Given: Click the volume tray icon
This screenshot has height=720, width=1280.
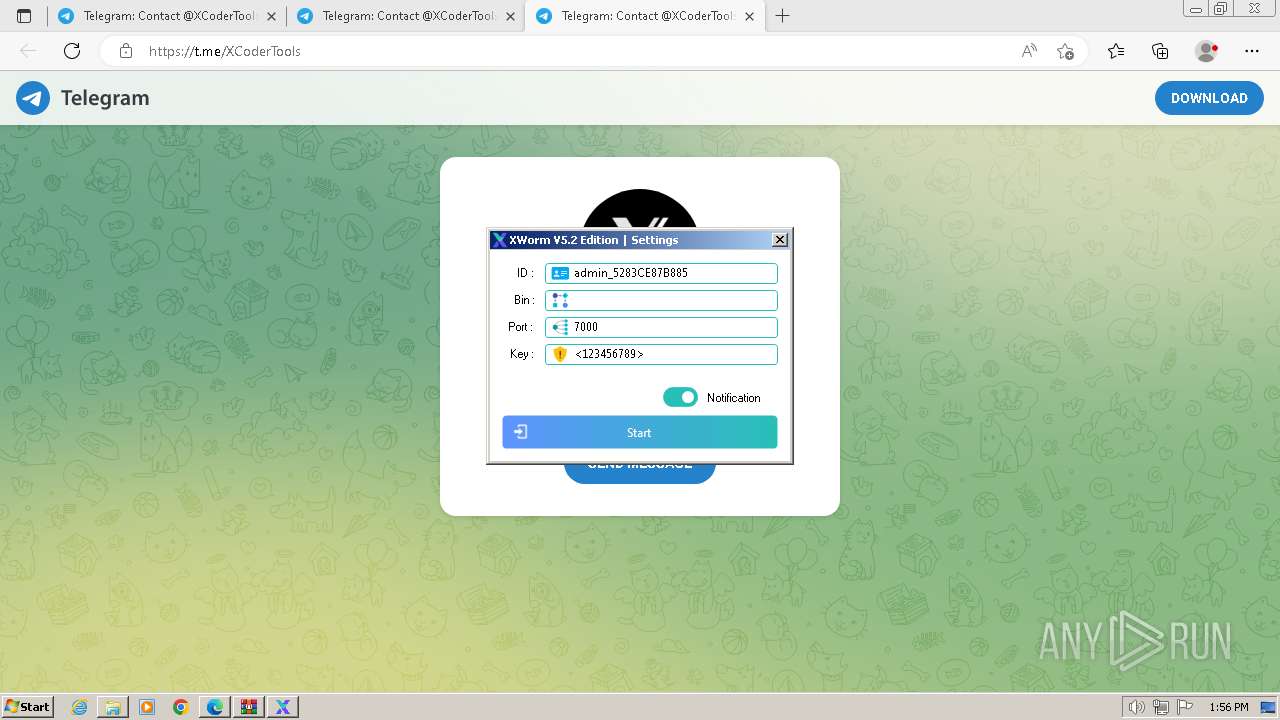Looking at the screenshot, I should (1137, 707).
